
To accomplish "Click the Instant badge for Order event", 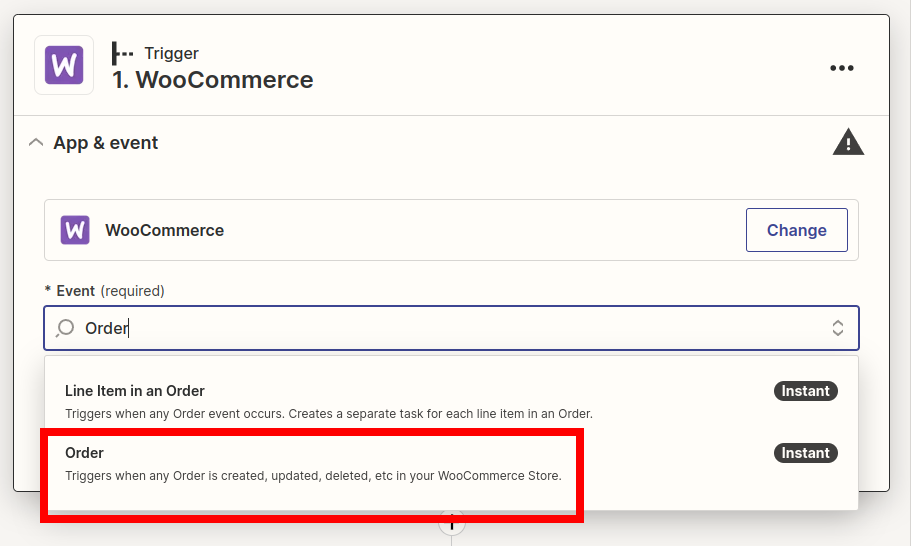I will tap(805, 453).
